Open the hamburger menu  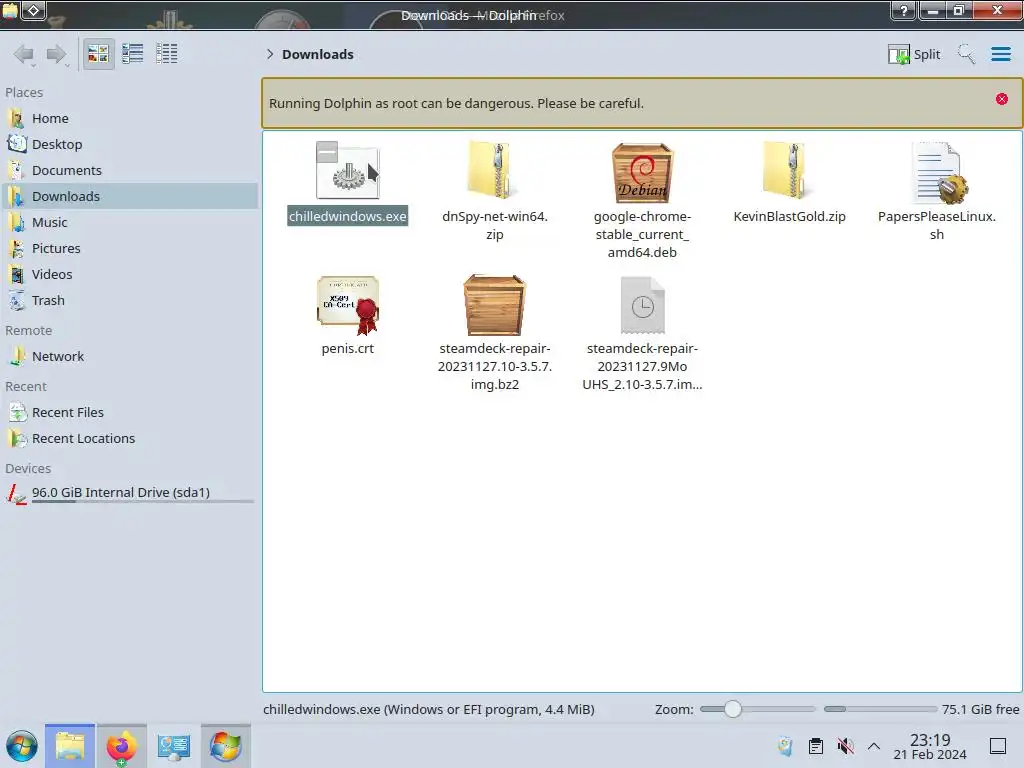1000,54
